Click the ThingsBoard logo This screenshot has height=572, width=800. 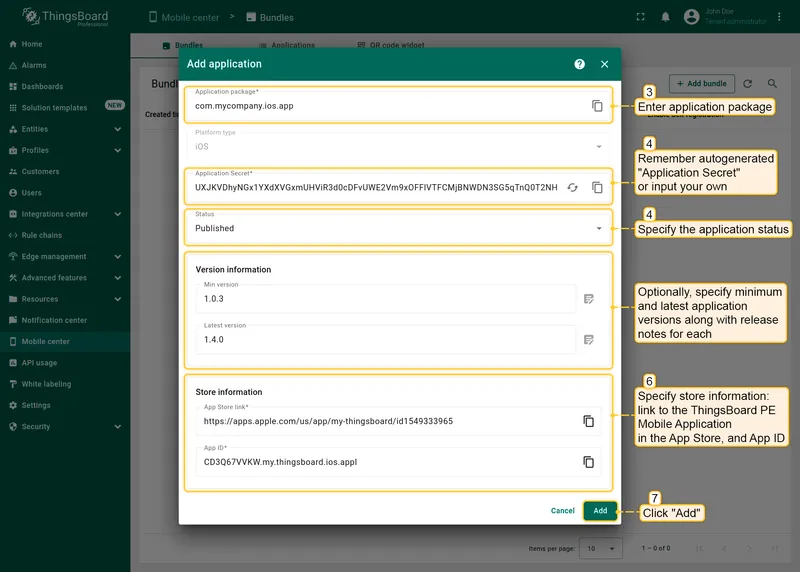(x=65, y=17)
